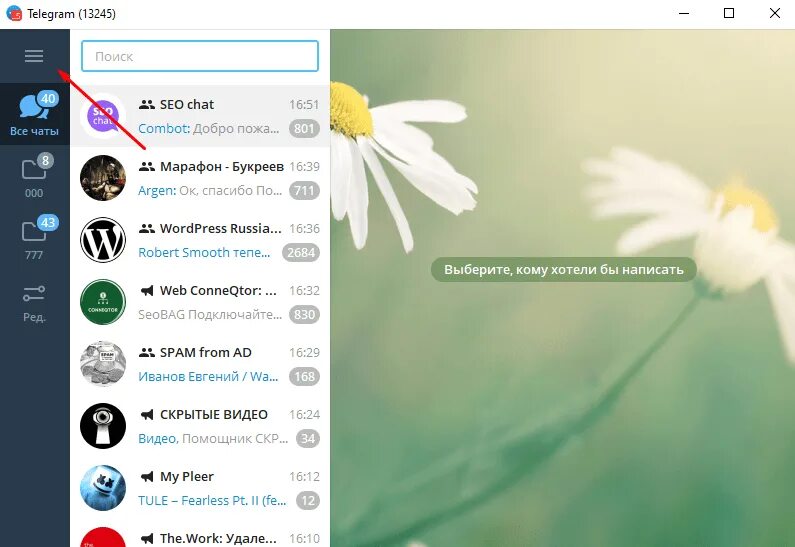Open the СКРЫТЫЕ ВИДЕО channel title
Image resolution: width=795 pixels, height=547 pixels.
pos(213,414)
